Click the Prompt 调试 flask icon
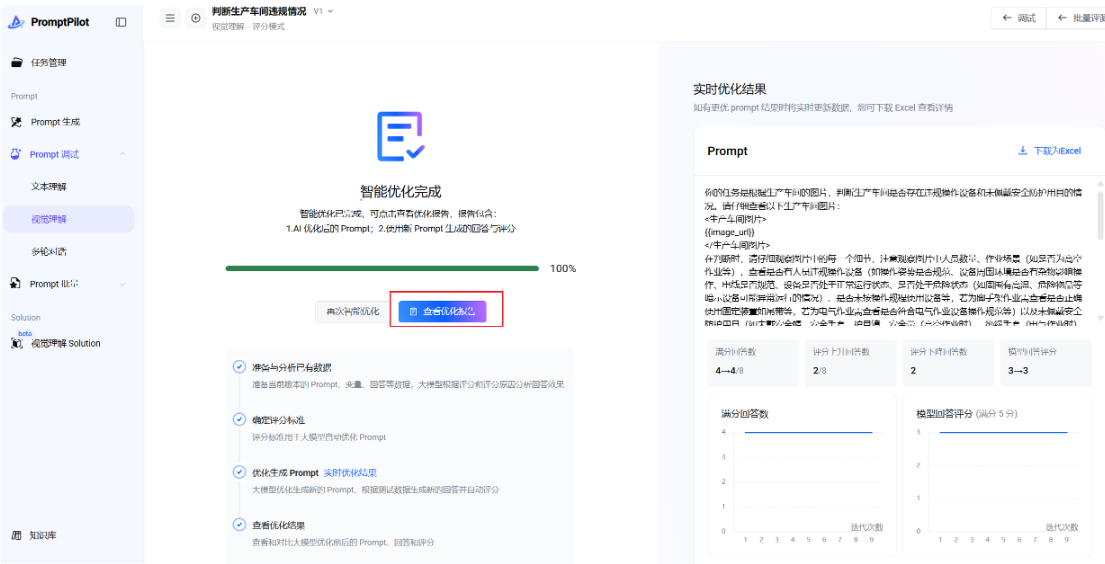 point(16,154)
